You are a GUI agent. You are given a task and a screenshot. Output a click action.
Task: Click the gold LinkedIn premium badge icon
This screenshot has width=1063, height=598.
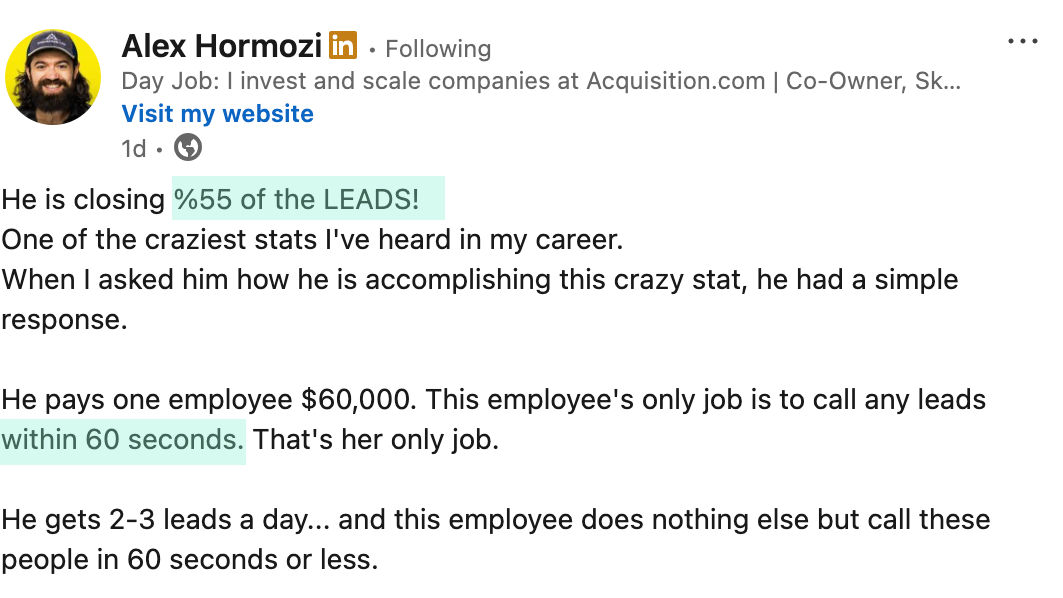pos(343,46)
